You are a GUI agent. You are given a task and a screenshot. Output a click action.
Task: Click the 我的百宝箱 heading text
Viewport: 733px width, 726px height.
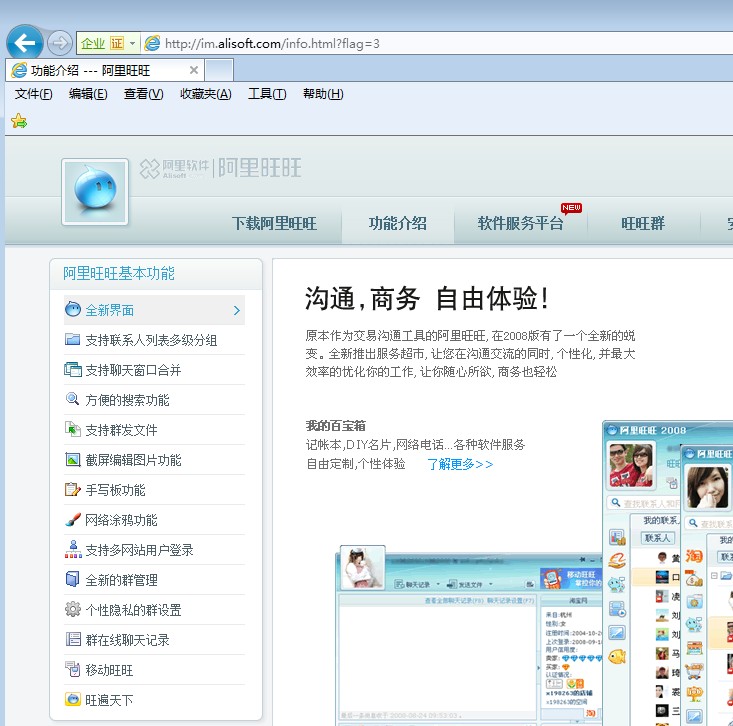tap(336, 425)
